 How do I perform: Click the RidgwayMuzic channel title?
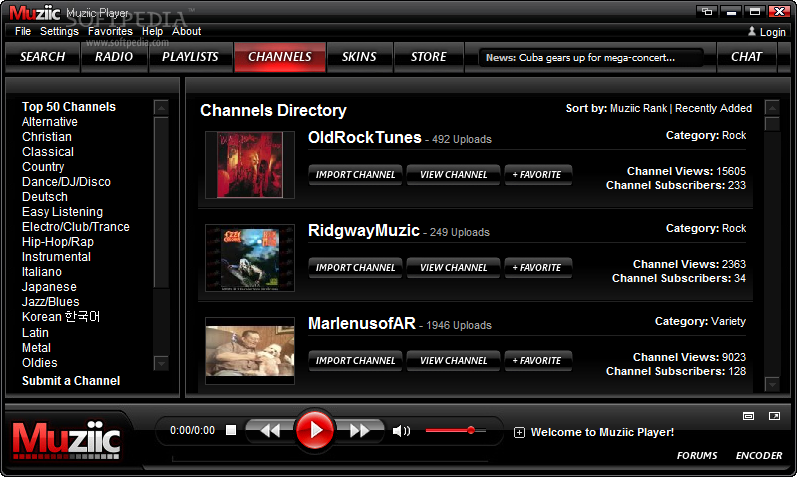[x=364, y=230]
